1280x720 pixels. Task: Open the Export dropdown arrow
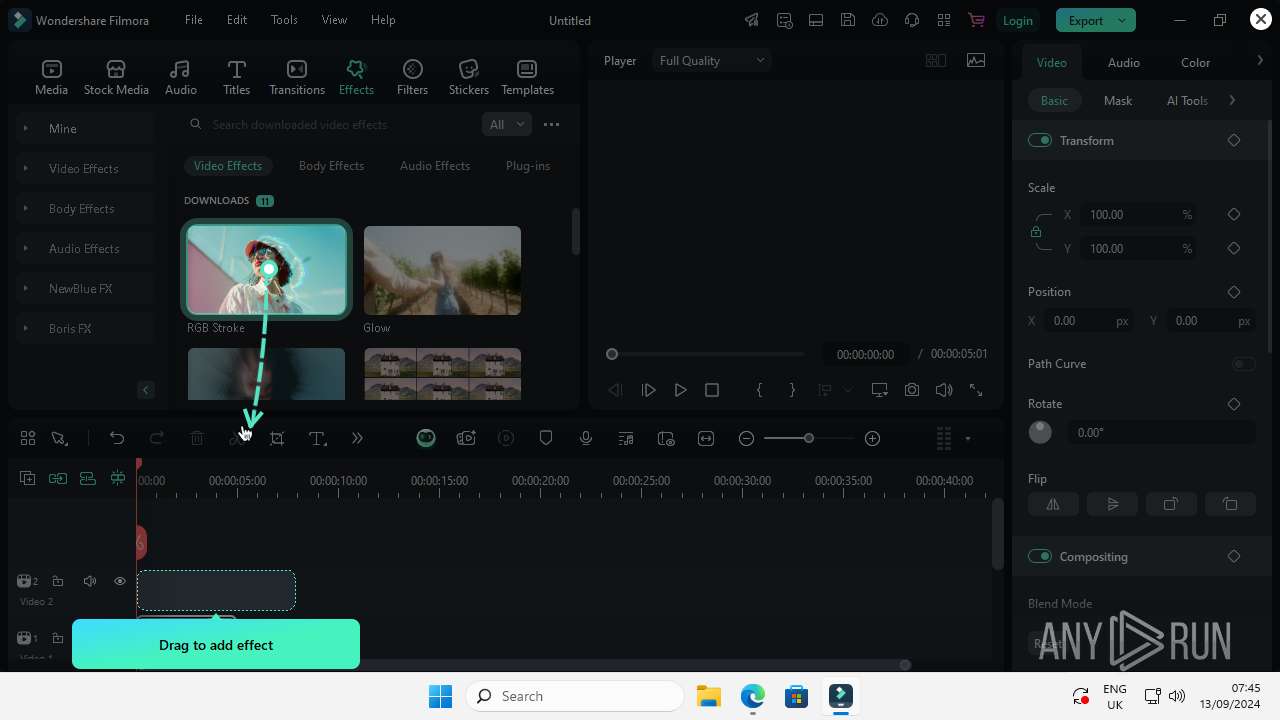1123,20
